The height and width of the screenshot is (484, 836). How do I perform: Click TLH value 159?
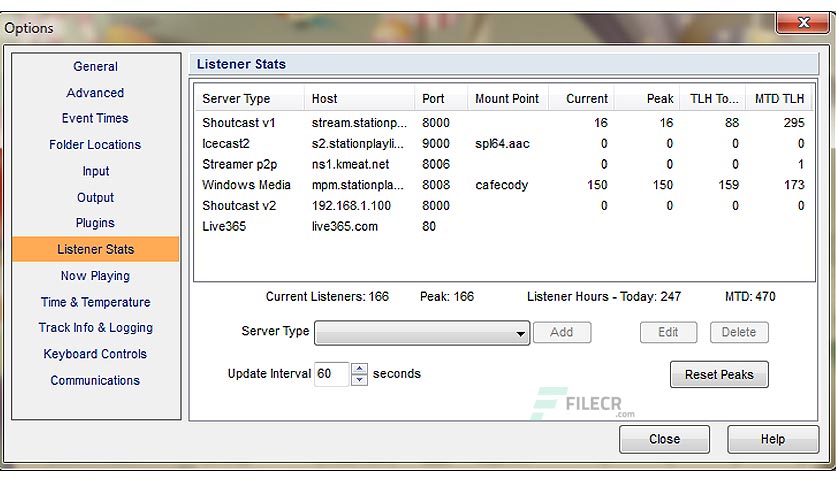click(728, 185)
